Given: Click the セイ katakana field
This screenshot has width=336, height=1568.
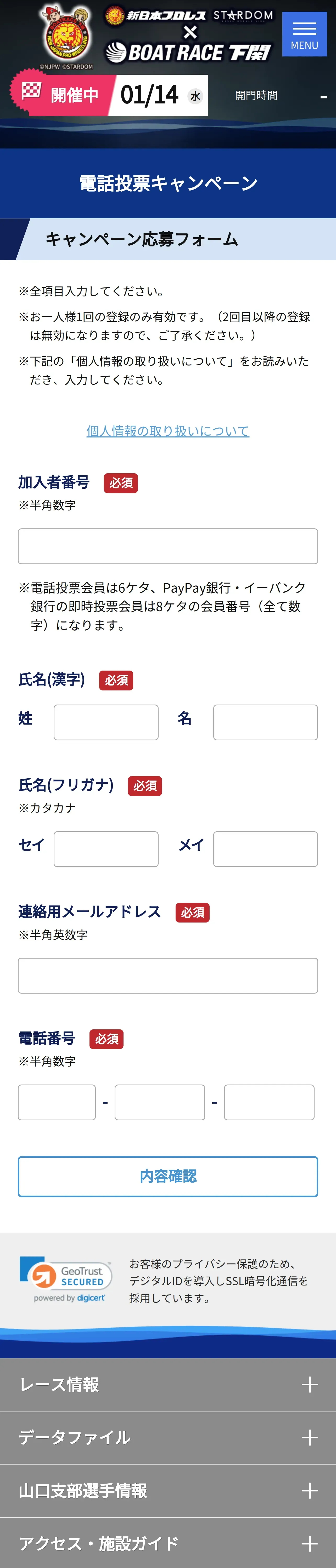Looking at the screenshot, I should point(106,849).
